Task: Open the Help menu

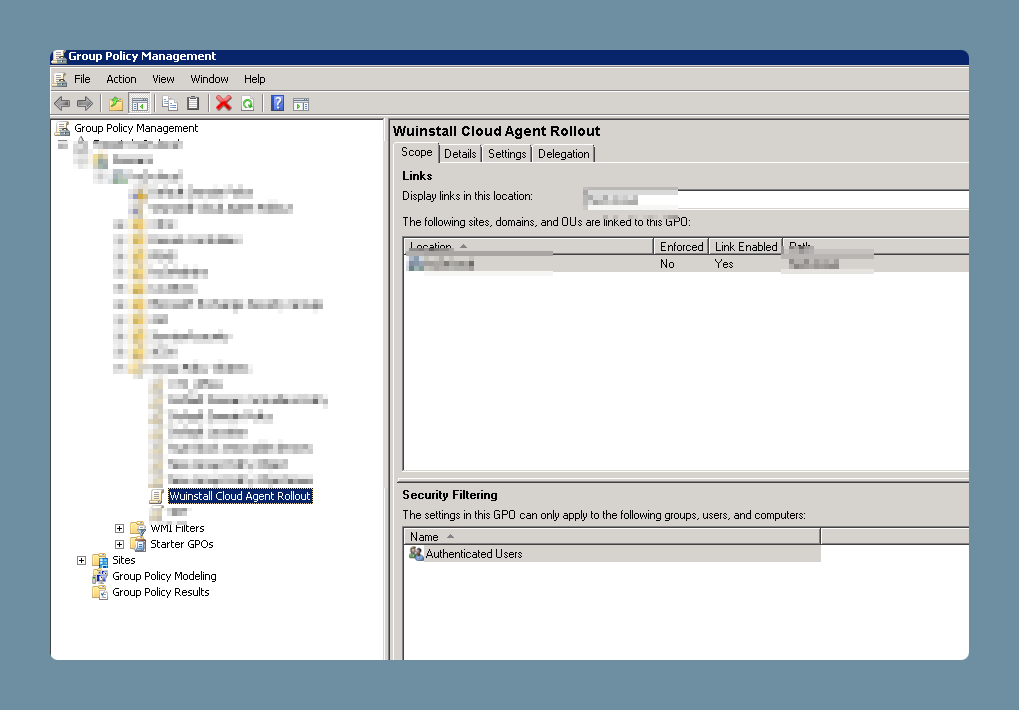Action: (255, 79)
